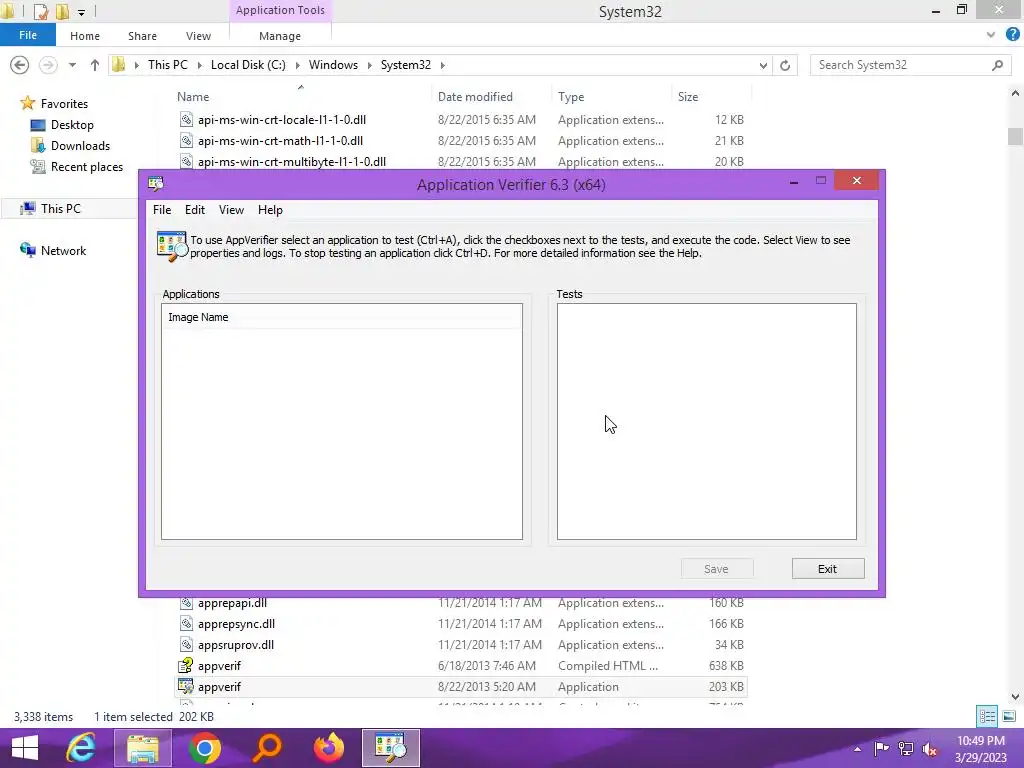Image resolution: width=1024 pixels, height=768 pixels.
Task: Switch to the Share ribbon tab
Action: tap(142, 36)
